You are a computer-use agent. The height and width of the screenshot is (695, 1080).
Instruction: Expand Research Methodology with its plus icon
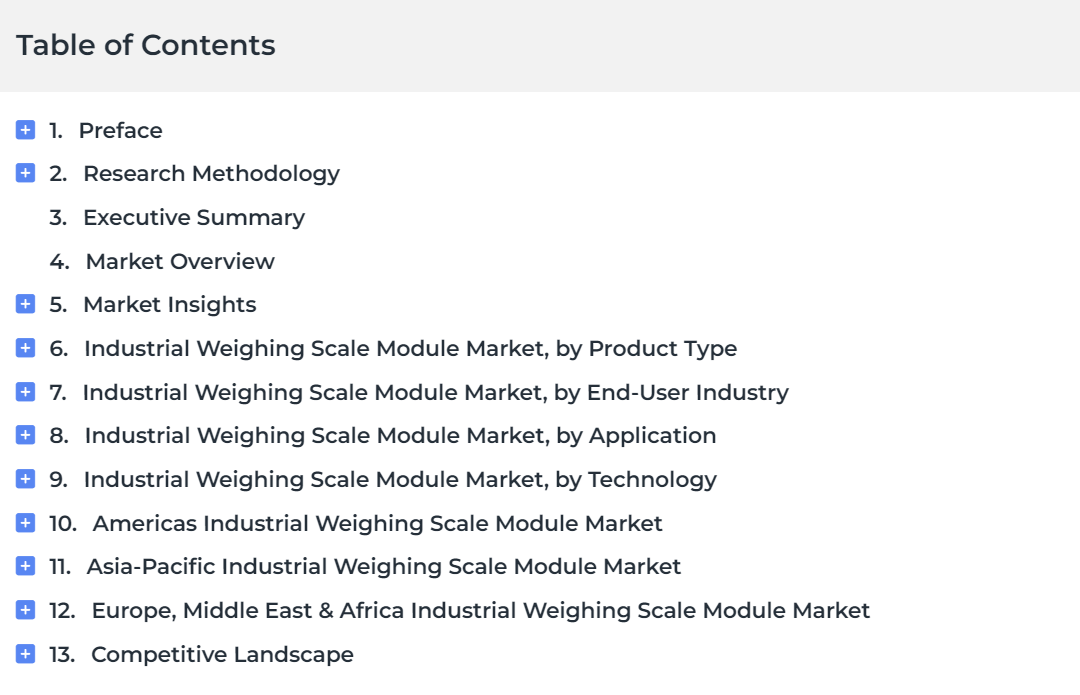25,173
